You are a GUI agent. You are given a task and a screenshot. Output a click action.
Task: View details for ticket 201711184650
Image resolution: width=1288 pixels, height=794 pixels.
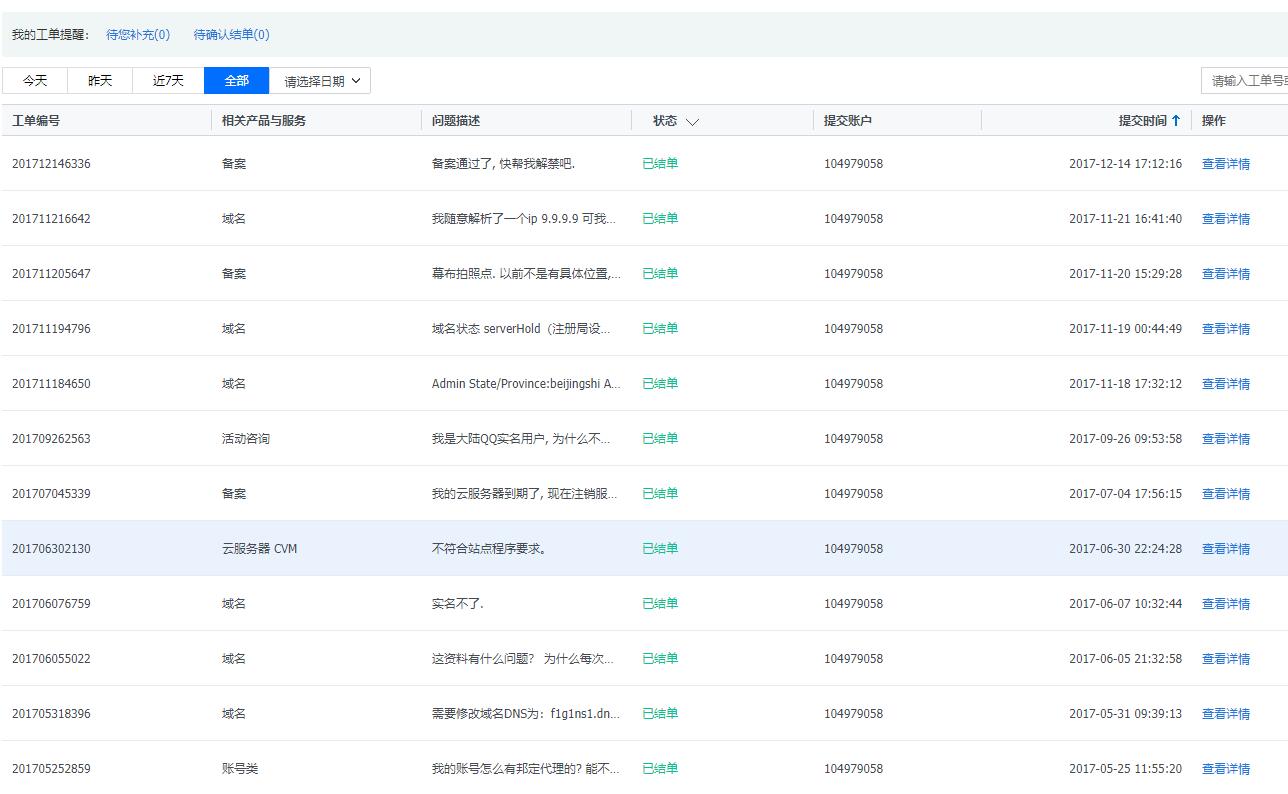click(x=1226, y=384)
